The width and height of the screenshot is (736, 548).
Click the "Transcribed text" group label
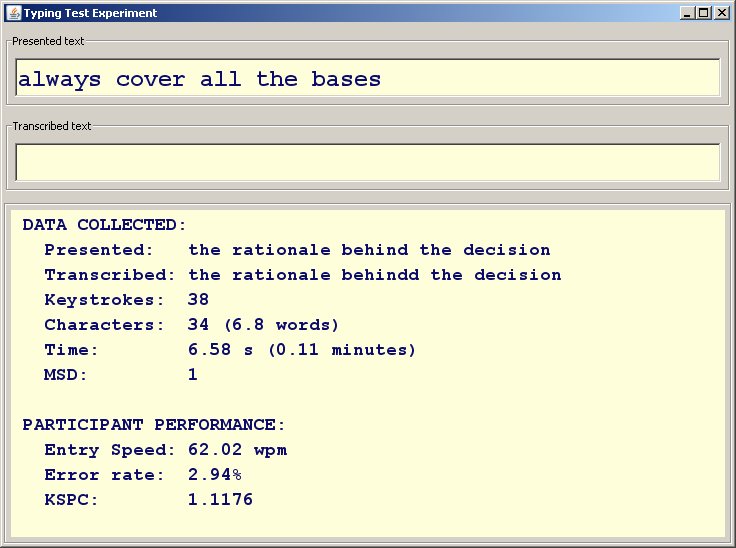tap(52, 126)
